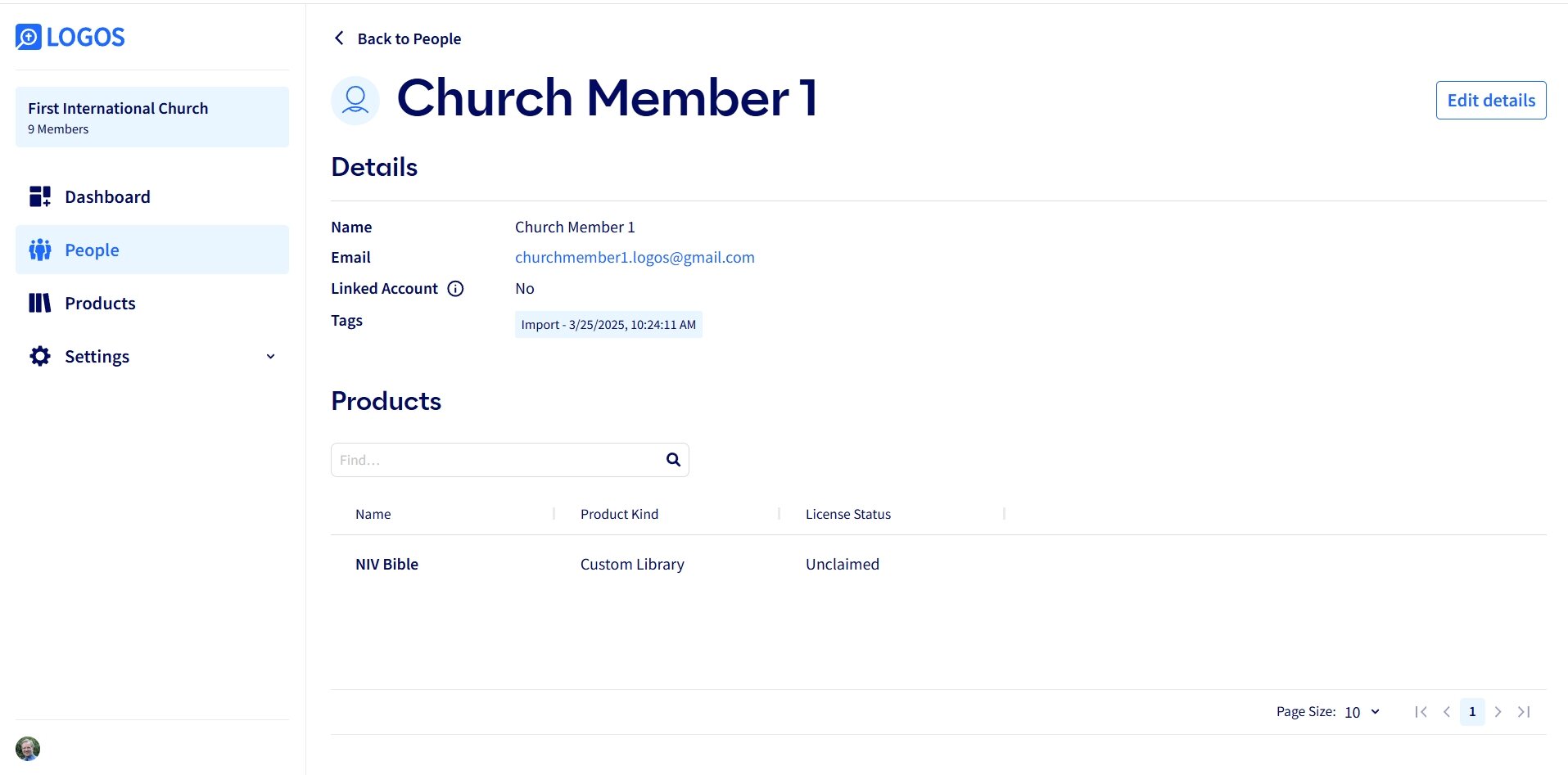Go to next page of products
Screen dimensions: 1568x775
pos(1498,712)
